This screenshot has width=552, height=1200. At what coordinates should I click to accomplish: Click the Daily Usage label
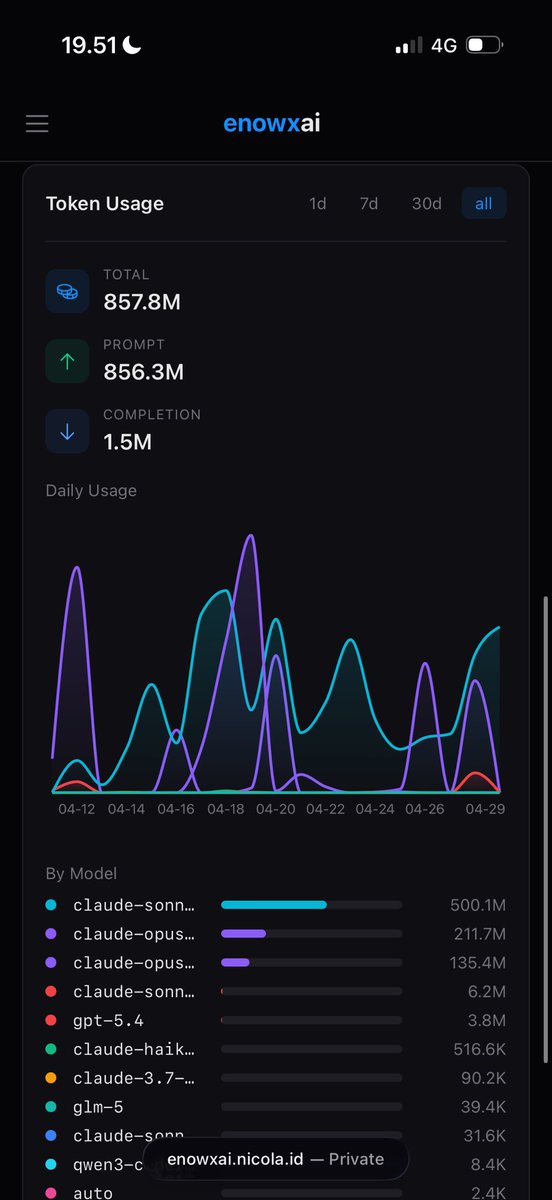91,490
